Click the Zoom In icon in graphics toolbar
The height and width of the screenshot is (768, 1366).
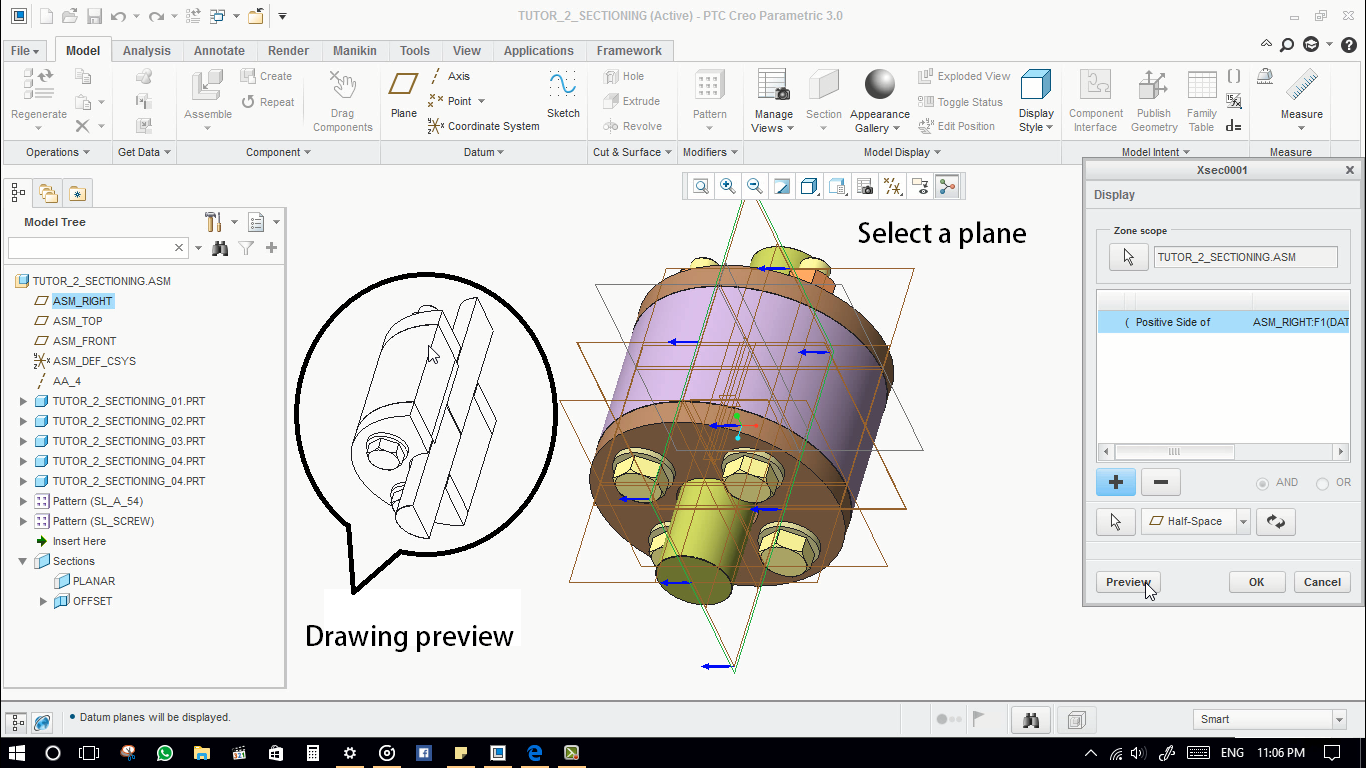728,186
